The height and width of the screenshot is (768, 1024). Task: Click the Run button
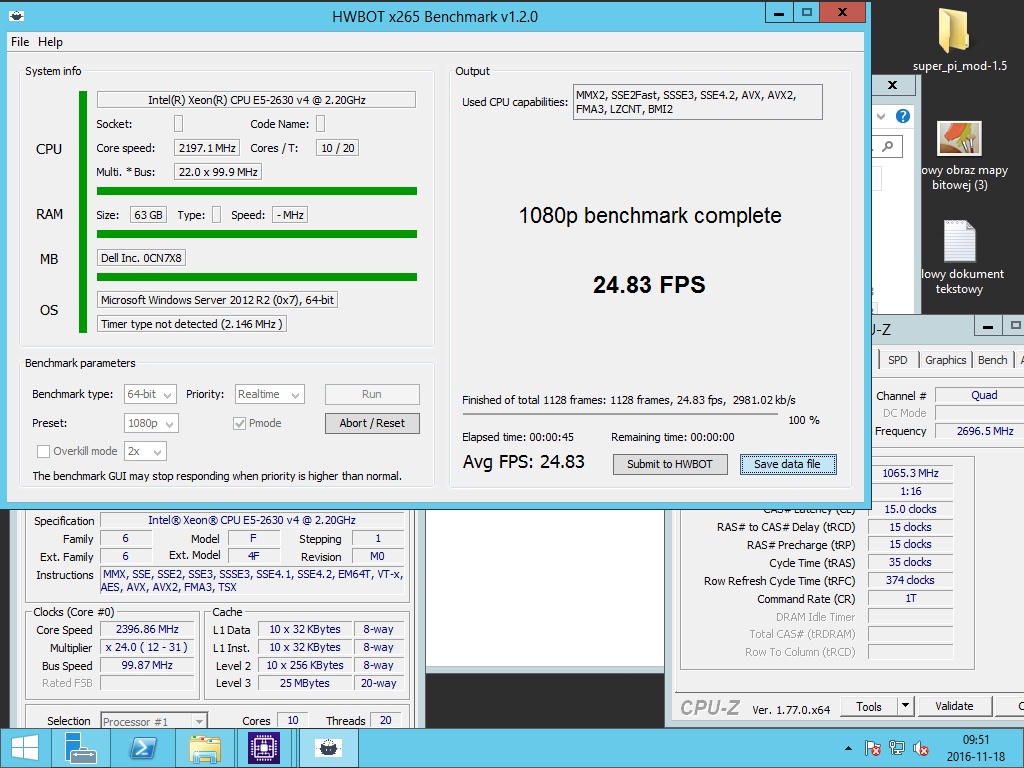372,394
